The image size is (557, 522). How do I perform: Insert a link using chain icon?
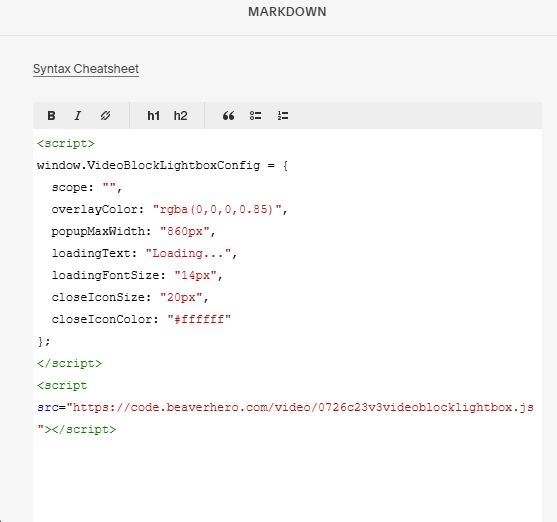(105, 115)
